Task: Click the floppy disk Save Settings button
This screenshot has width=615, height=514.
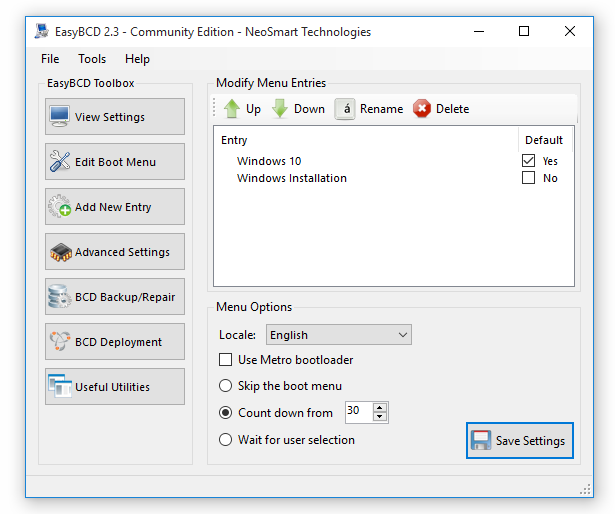Action: pyautogui.click(x=520, y=441)
